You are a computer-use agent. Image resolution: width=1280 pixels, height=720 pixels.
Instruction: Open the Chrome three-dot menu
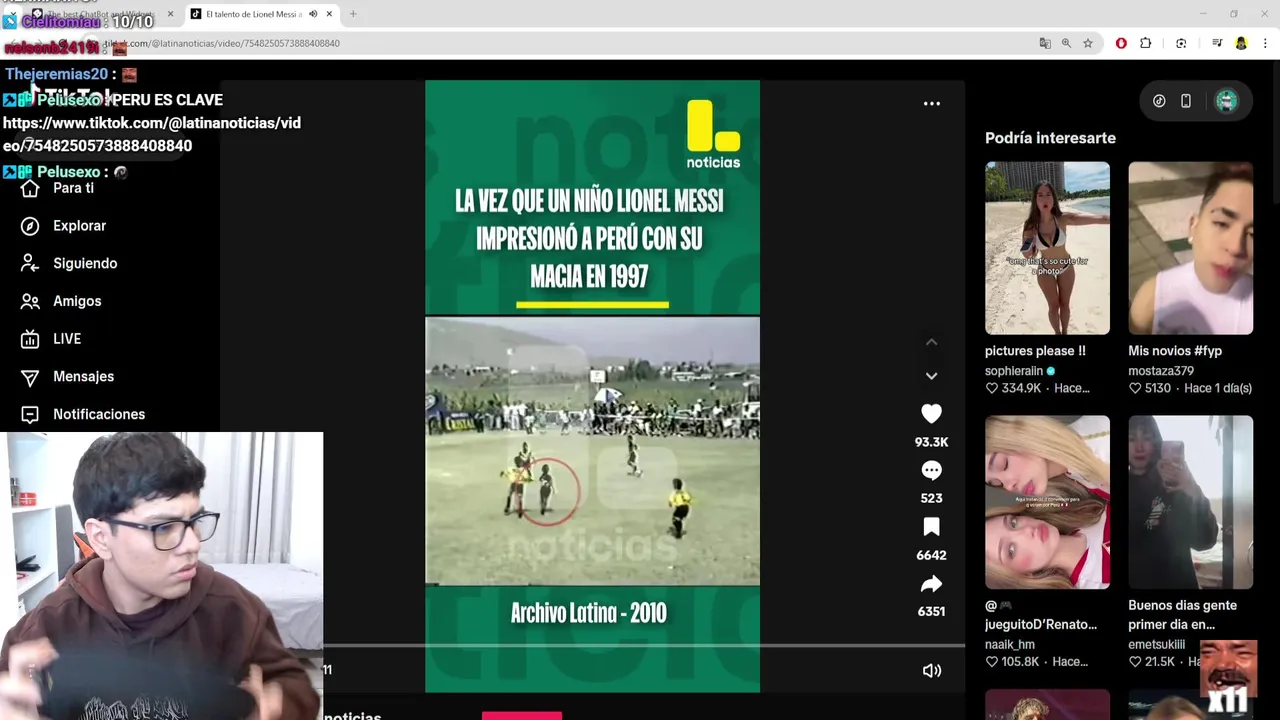[x=1266, y=43]
